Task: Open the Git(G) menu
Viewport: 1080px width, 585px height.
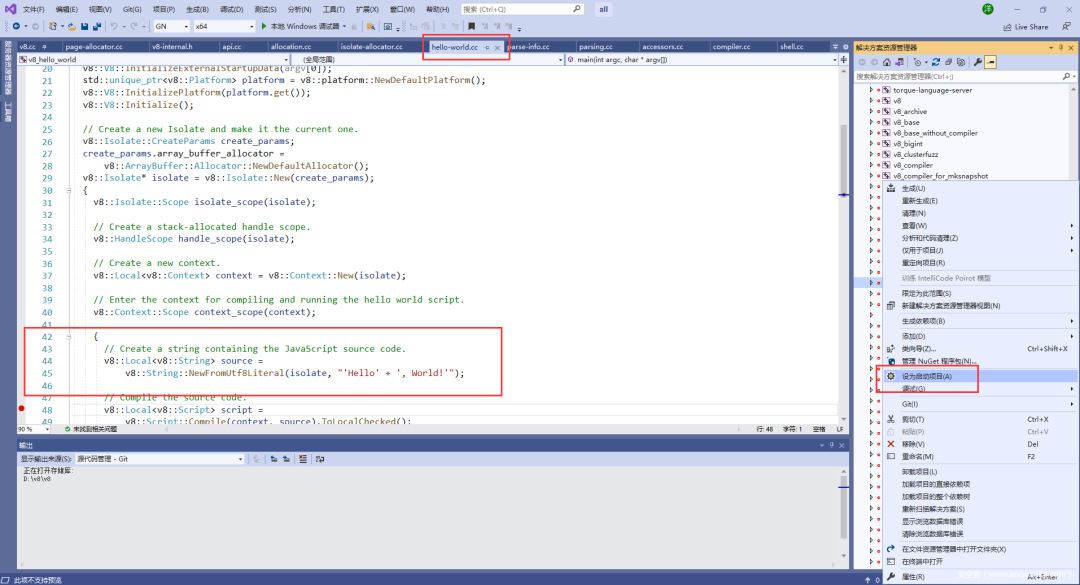Action: click(x=132, y=9)
